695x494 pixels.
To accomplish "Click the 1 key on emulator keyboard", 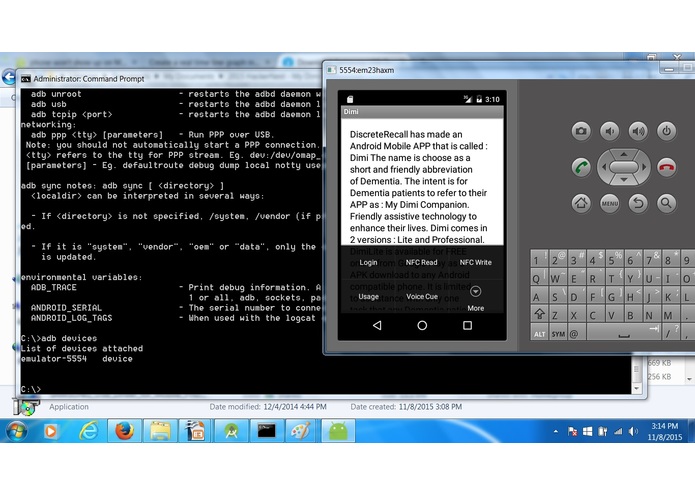I will pos(539,259).
